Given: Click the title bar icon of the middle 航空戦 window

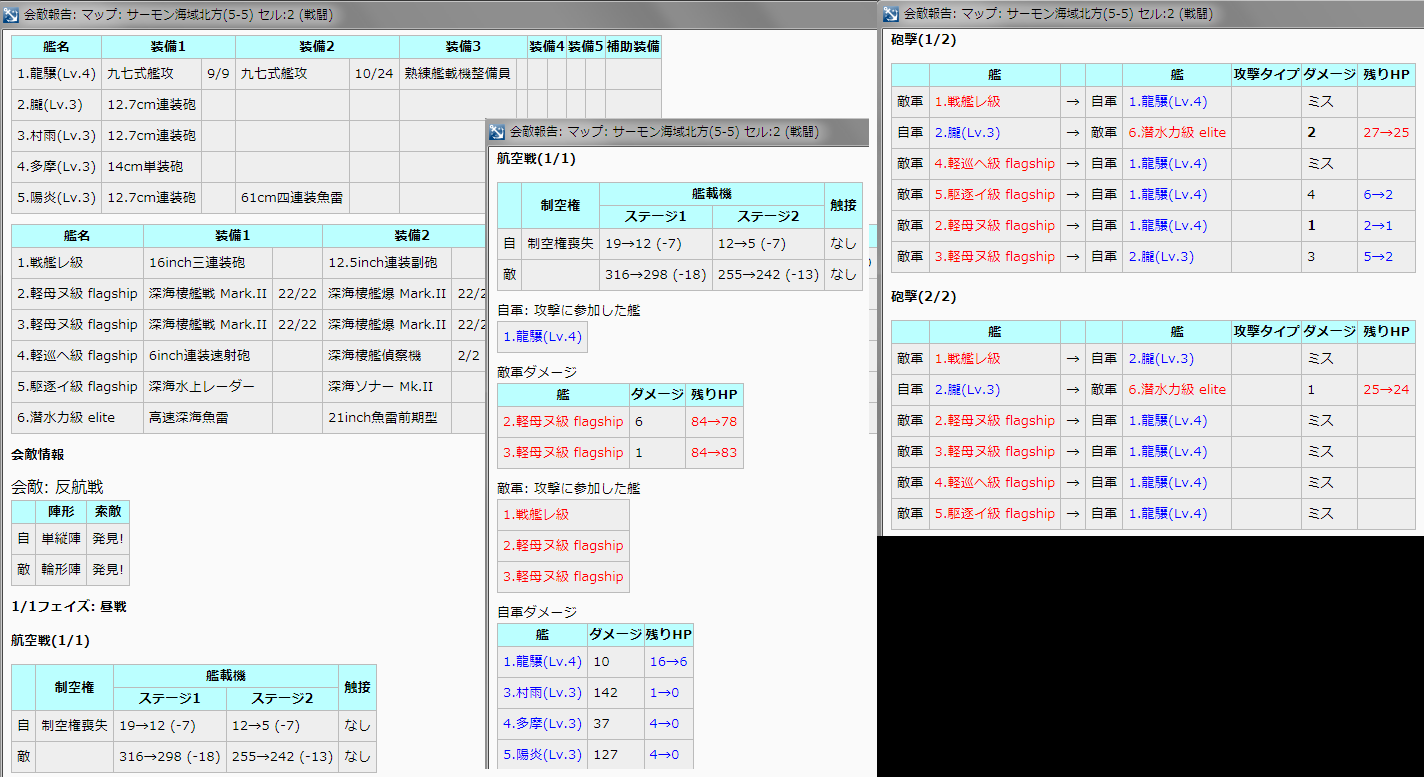Looking at the screenshot, I should (x=497, y=131).
